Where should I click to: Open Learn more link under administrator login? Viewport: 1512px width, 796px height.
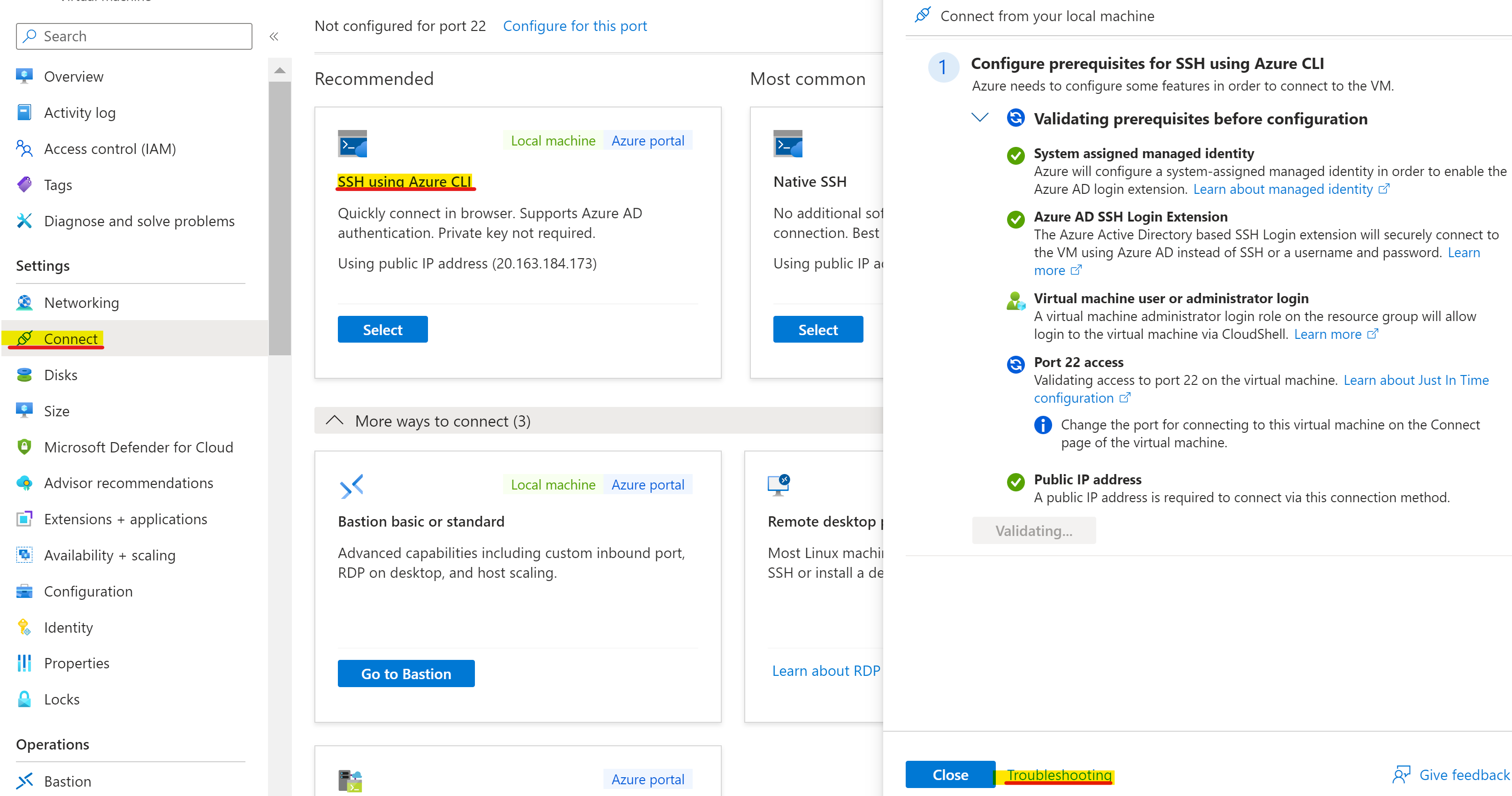1336,334
